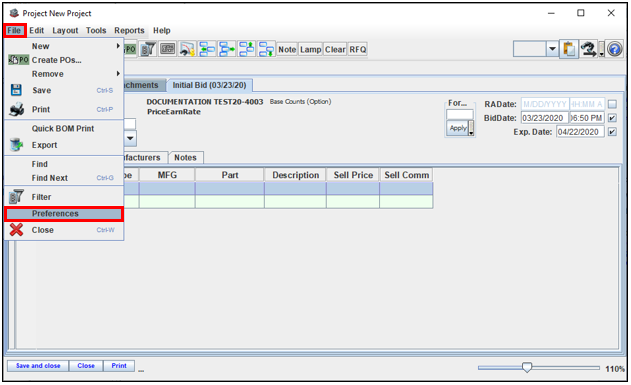Click the Exp. Date field 04/22/2020
Screen dimensions: 631x385
(x=580, y=132)
